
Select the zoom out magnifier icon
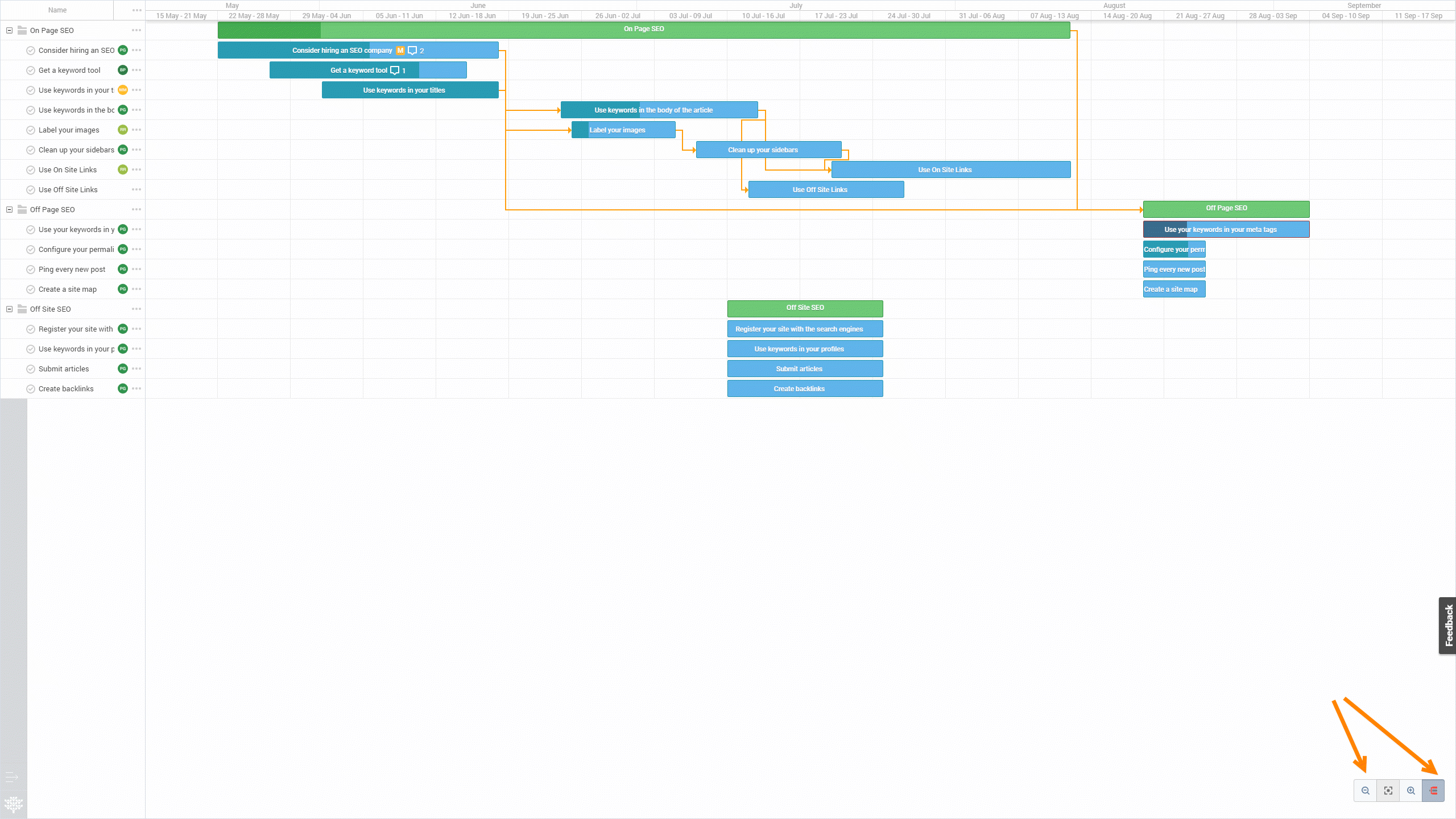pyautogui.click(x=1366, y=790)
